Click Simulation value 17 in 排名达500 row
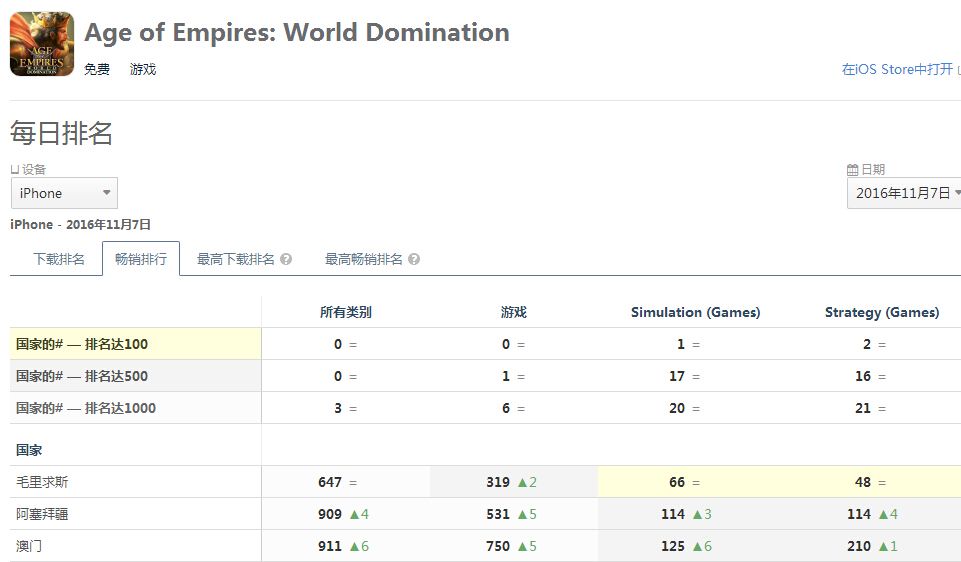Image resolution: width=961 pixels, height=562 pixels. coord(677,376)
